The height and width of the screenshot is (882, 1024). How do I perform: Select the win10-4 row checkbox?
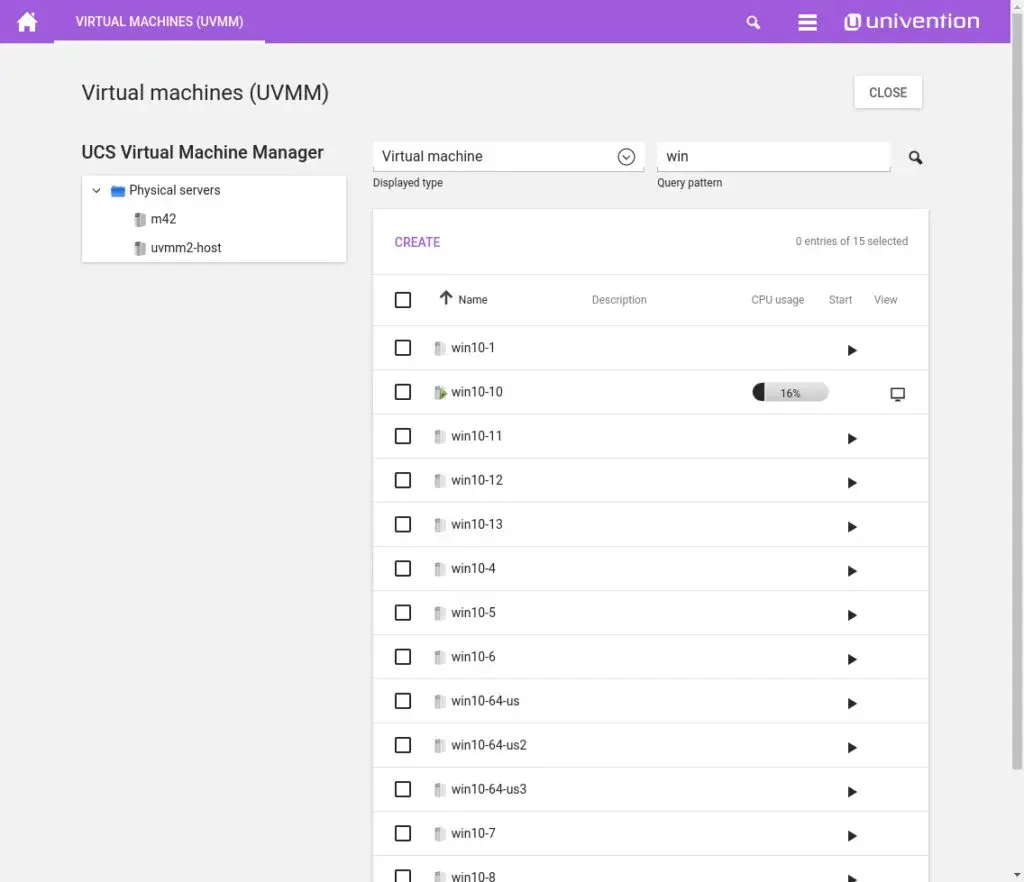click(x=403, y=568)
